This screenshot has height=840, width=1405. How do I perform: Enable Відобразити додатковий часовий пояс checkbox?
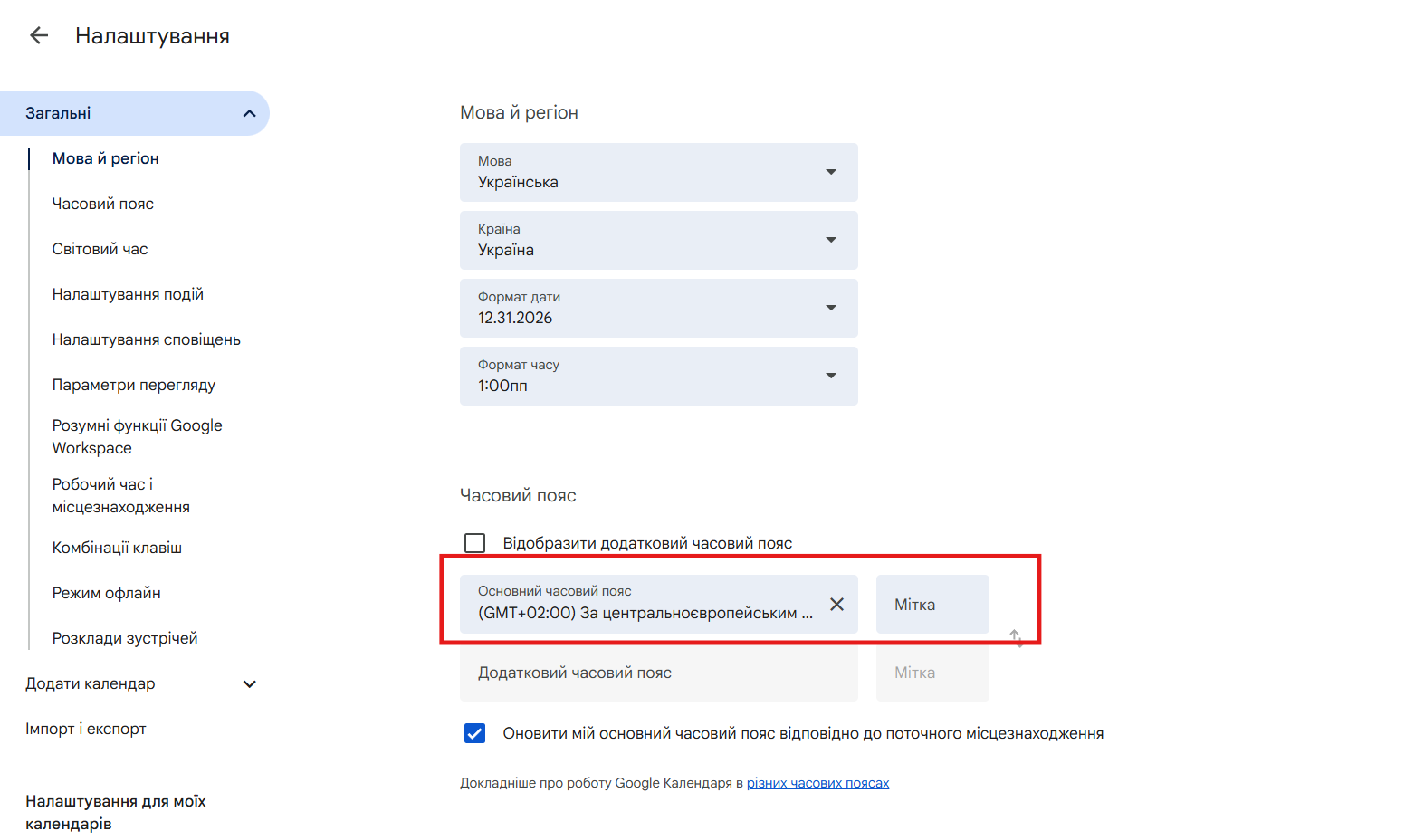click(x=475, y=543)
